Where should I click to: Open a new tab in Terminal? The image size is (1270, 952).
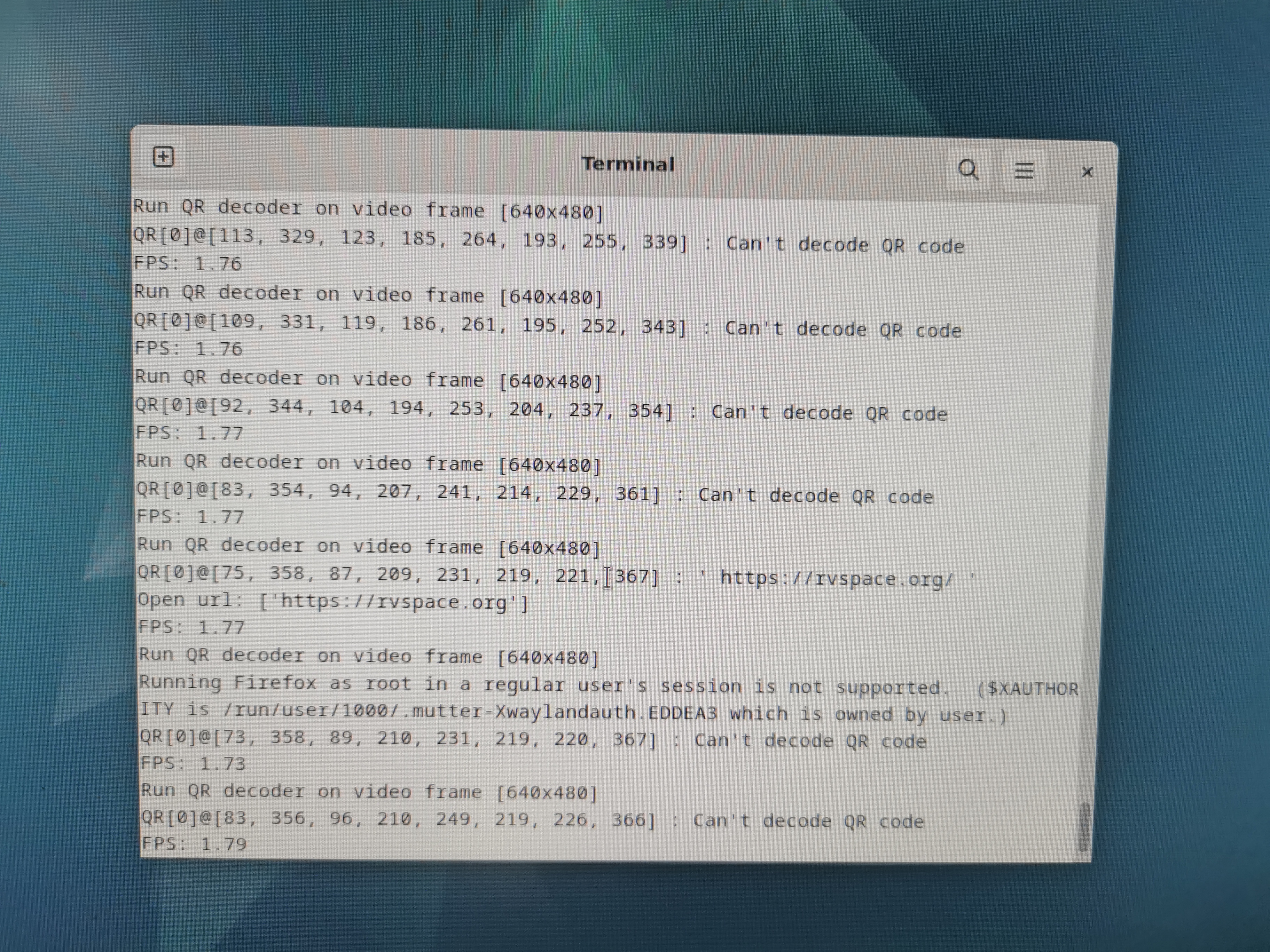163,157
